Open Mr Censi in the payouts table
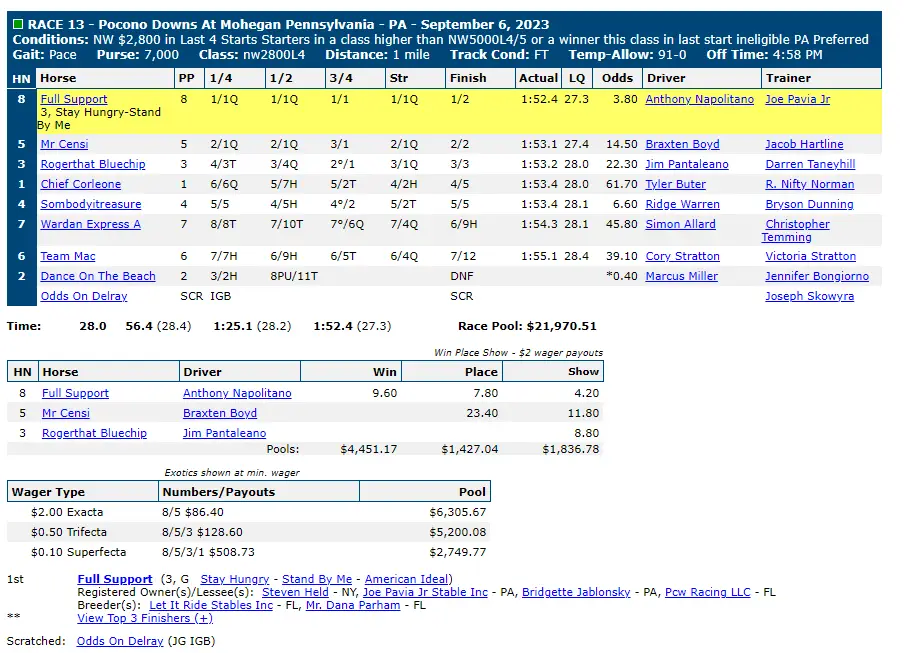The image size is (904, 653). (x=66, y=413)
